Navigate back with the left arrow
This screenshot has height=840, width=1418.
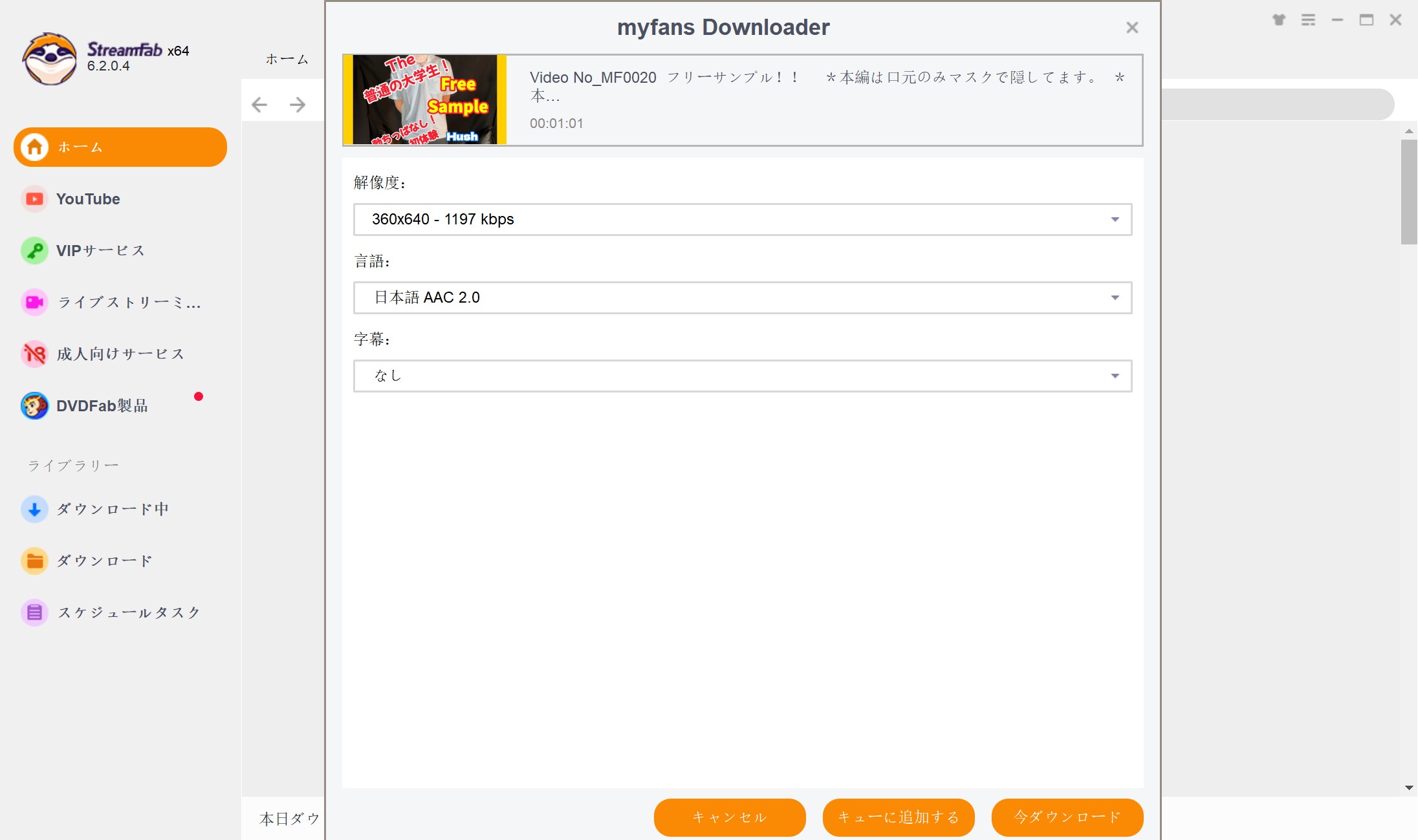point(259,104)
